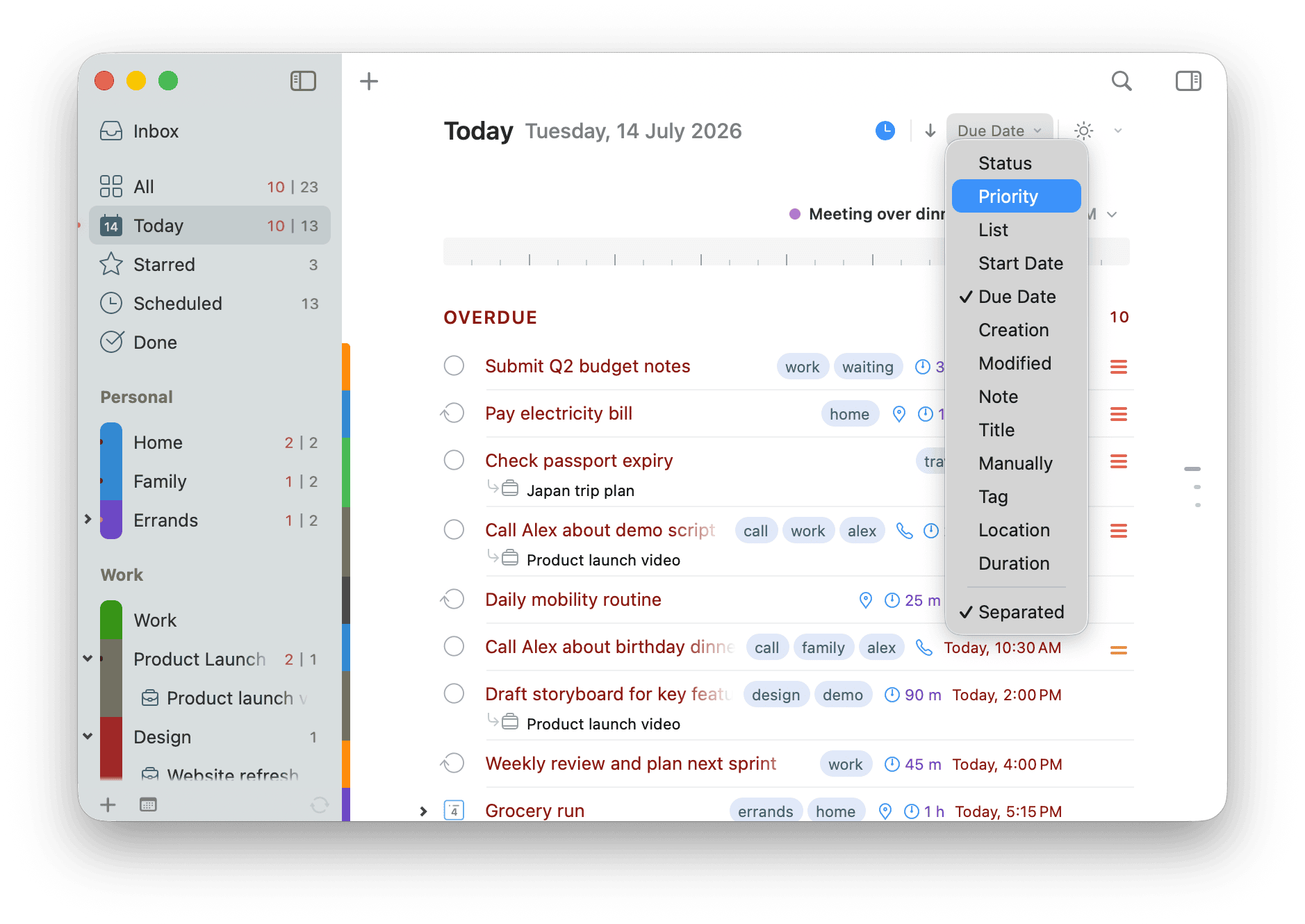Mark Call Alex about demo script done

454,529
